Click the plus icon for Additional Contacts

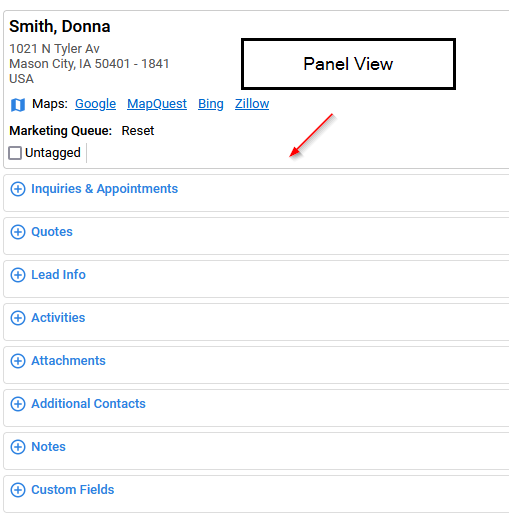[18, 404]
